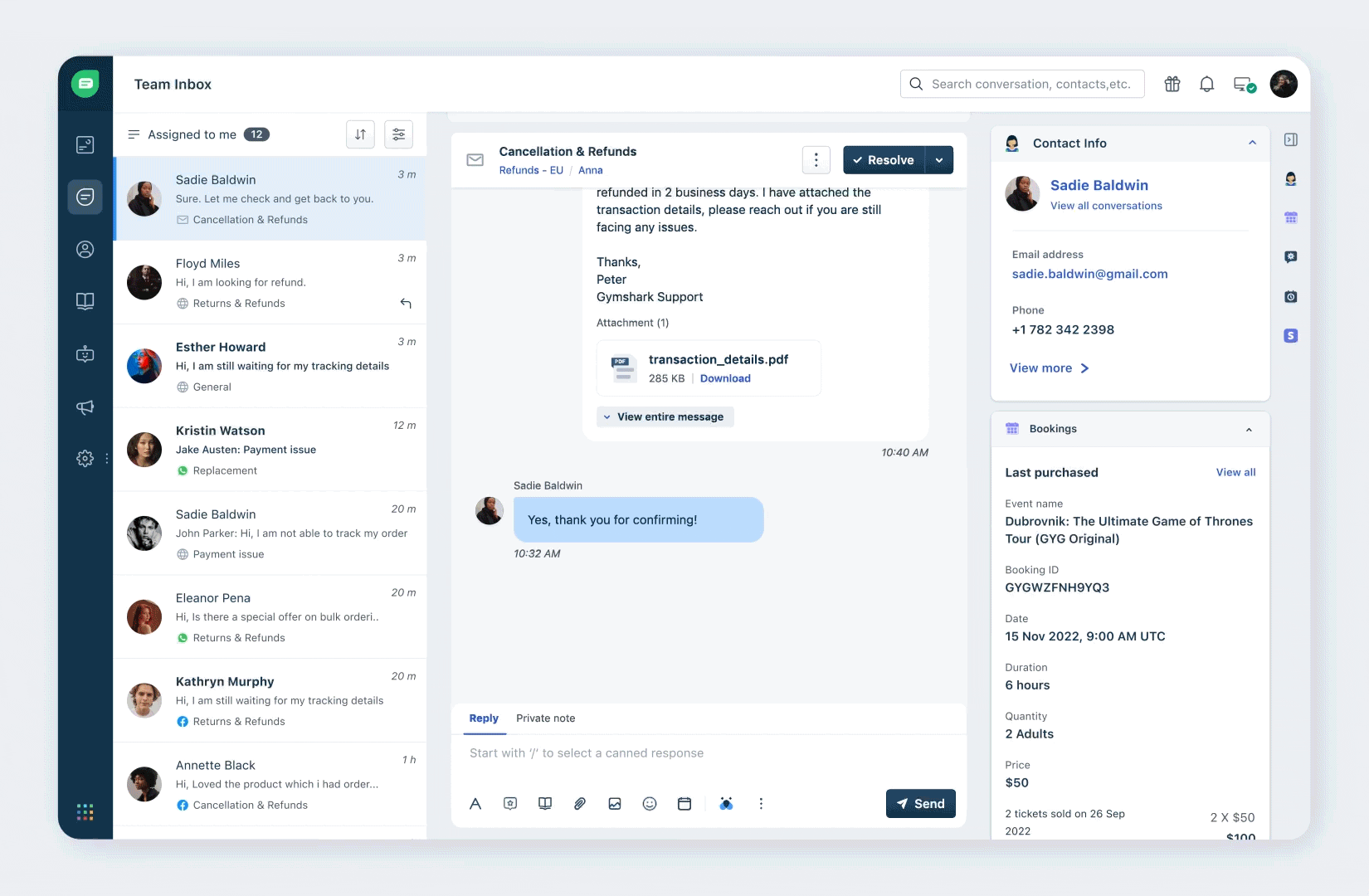Select the Reply tab
1369x896 pixels.
coord(484,718)
